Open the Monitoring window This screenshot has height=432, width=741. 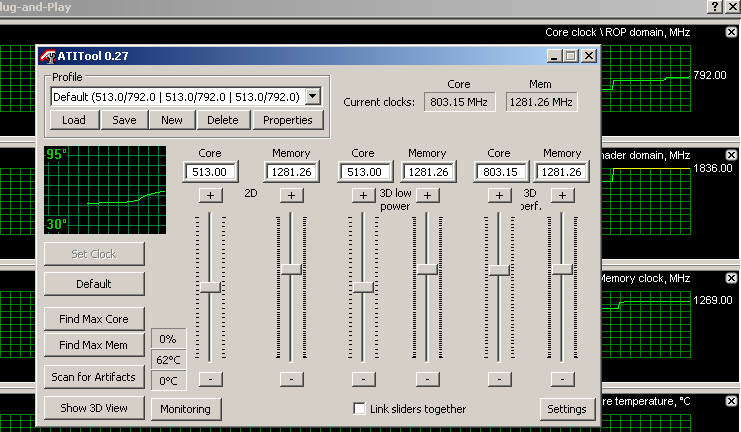pos(186,409)
